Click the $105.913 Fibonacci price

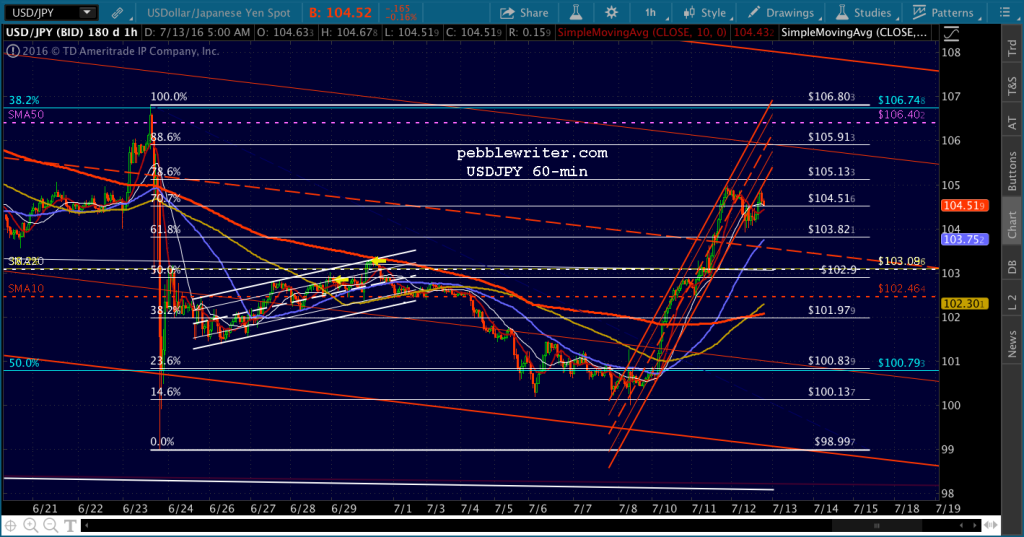pos(831,137)
